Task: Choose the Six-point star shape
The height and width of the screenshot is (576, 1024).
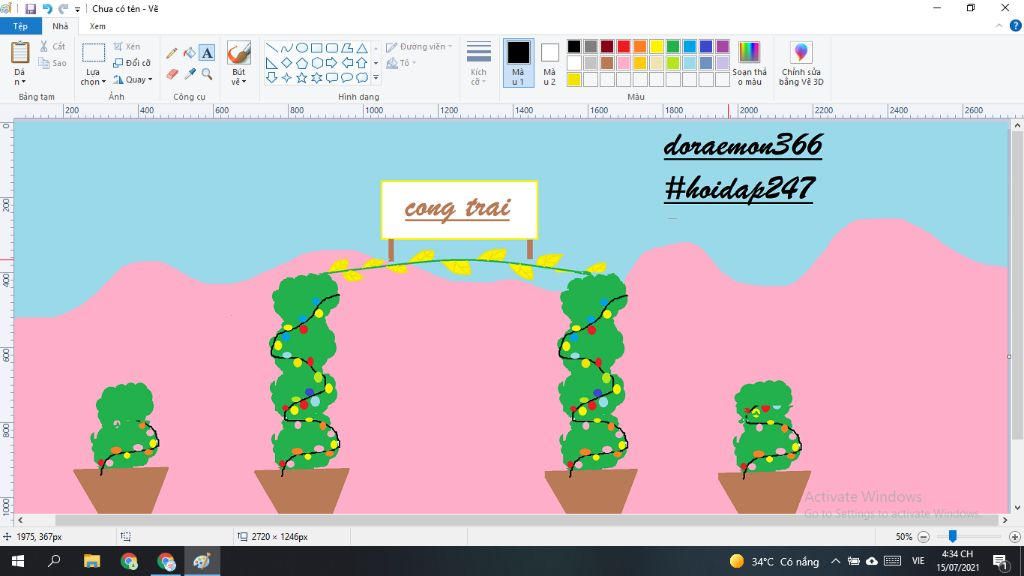Action: click(317, 78)
